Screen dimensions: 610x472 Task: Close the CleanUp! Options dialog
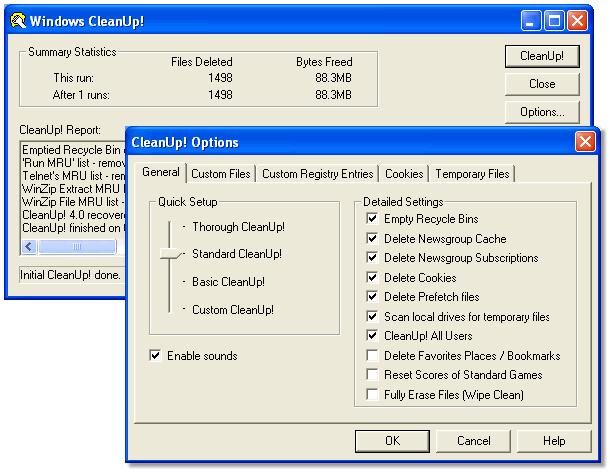(x=585, y=142)
